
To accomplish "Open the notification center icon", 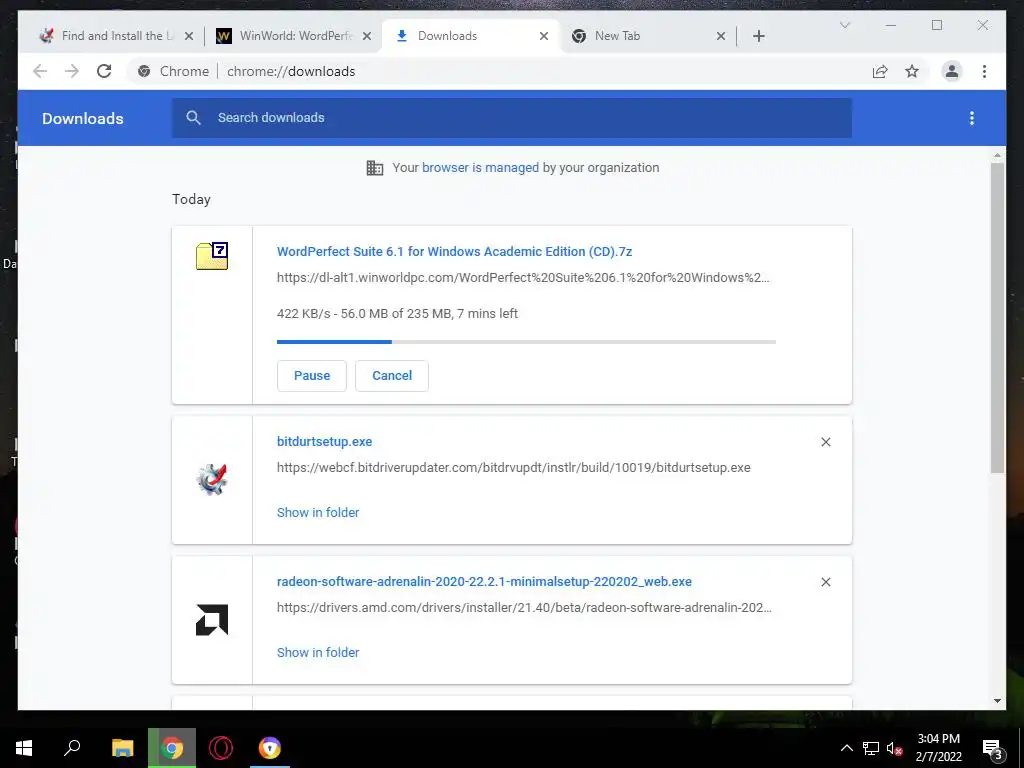I will tap(993, 750).
